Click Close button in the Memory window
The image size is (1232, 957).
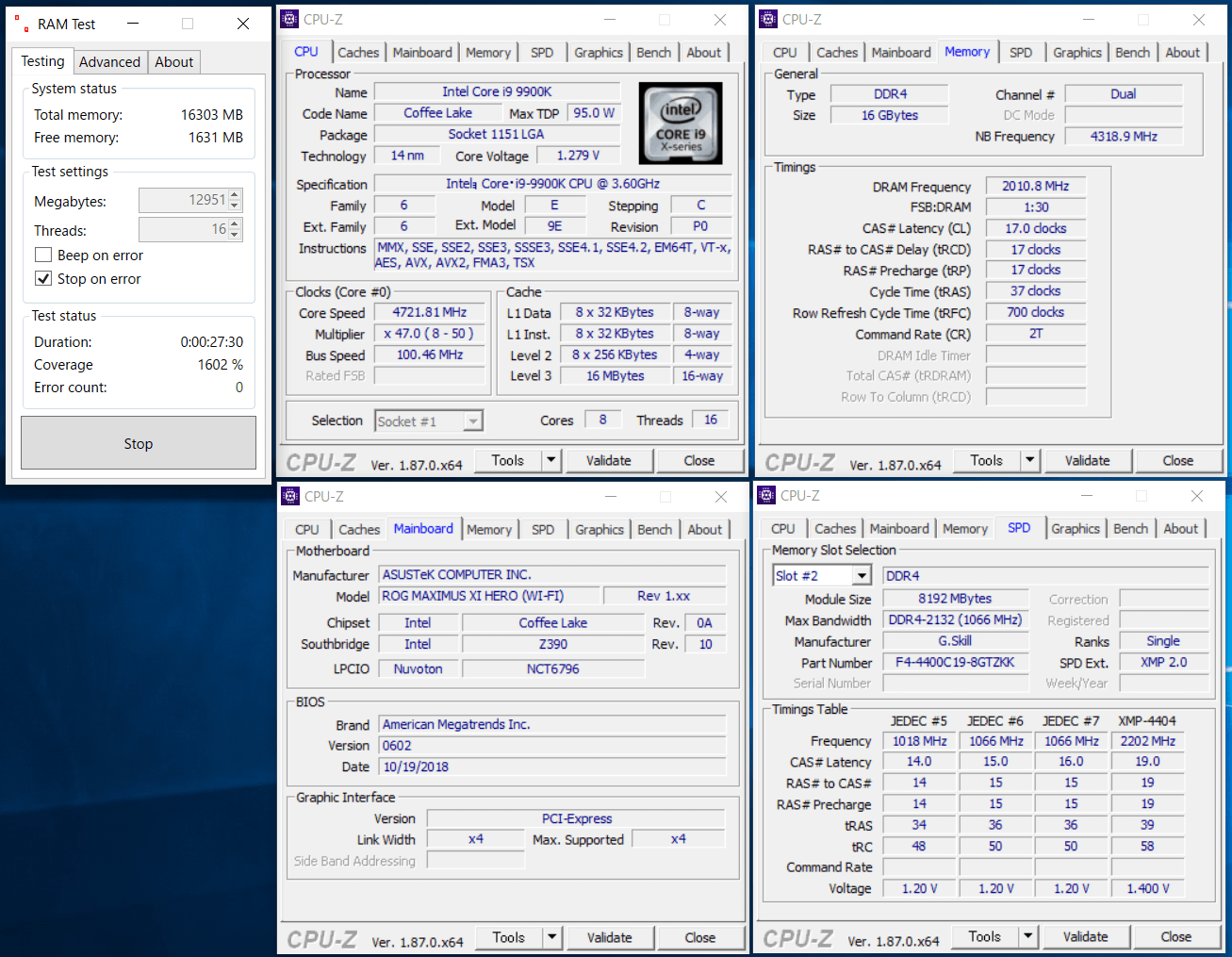1178,460
